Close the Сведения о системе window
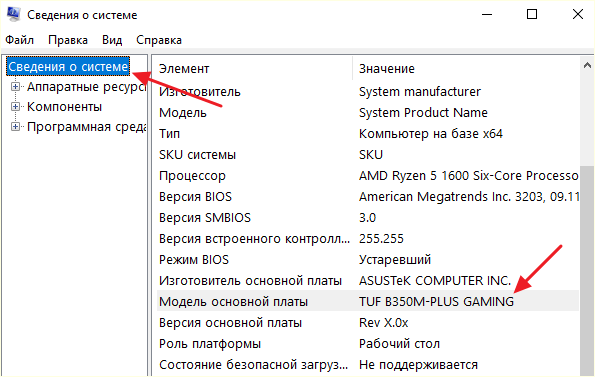 [578, 14]
